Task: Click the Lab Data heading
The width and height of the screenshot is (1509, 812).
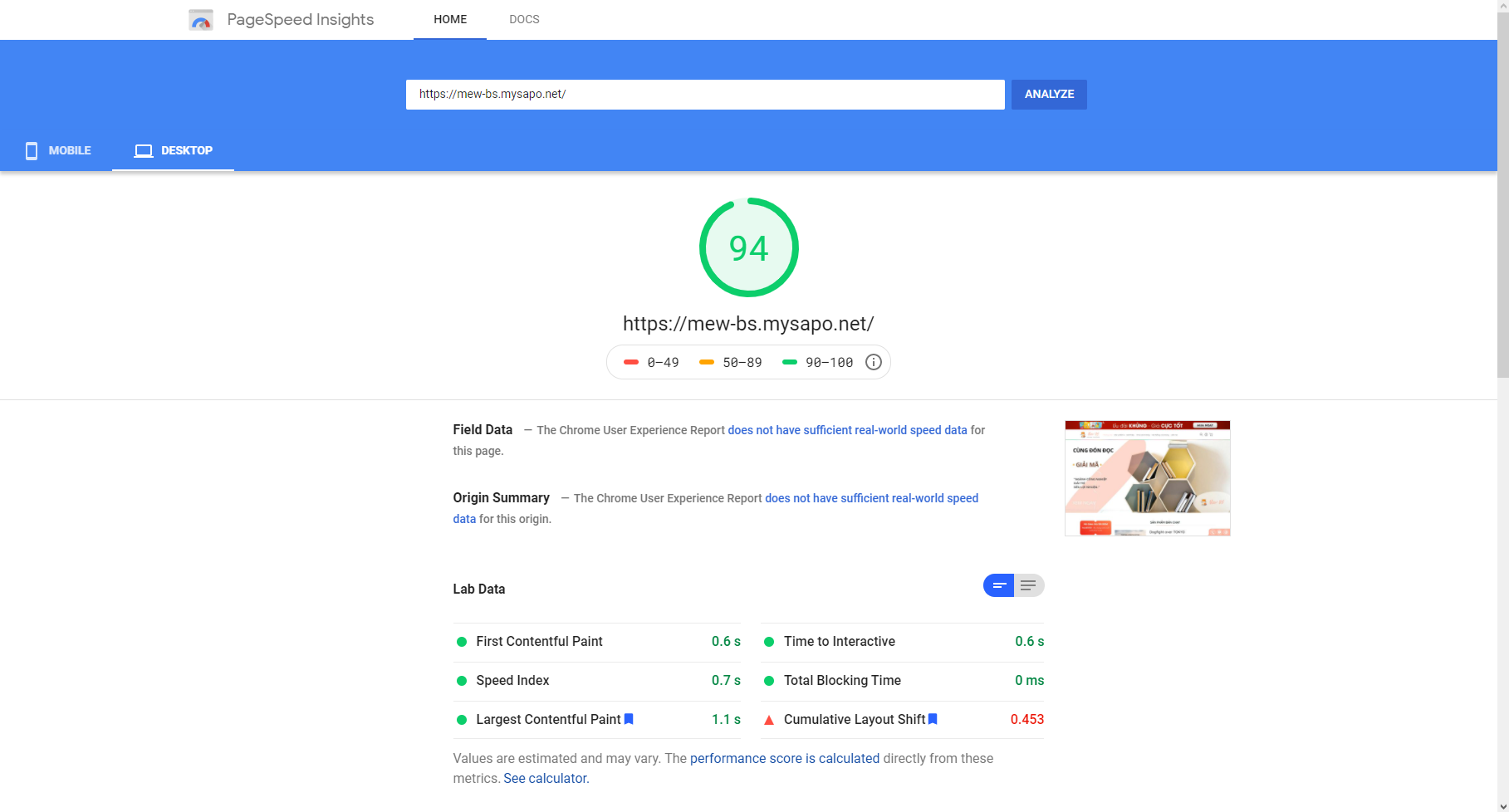Action: (x=479, y=589)
